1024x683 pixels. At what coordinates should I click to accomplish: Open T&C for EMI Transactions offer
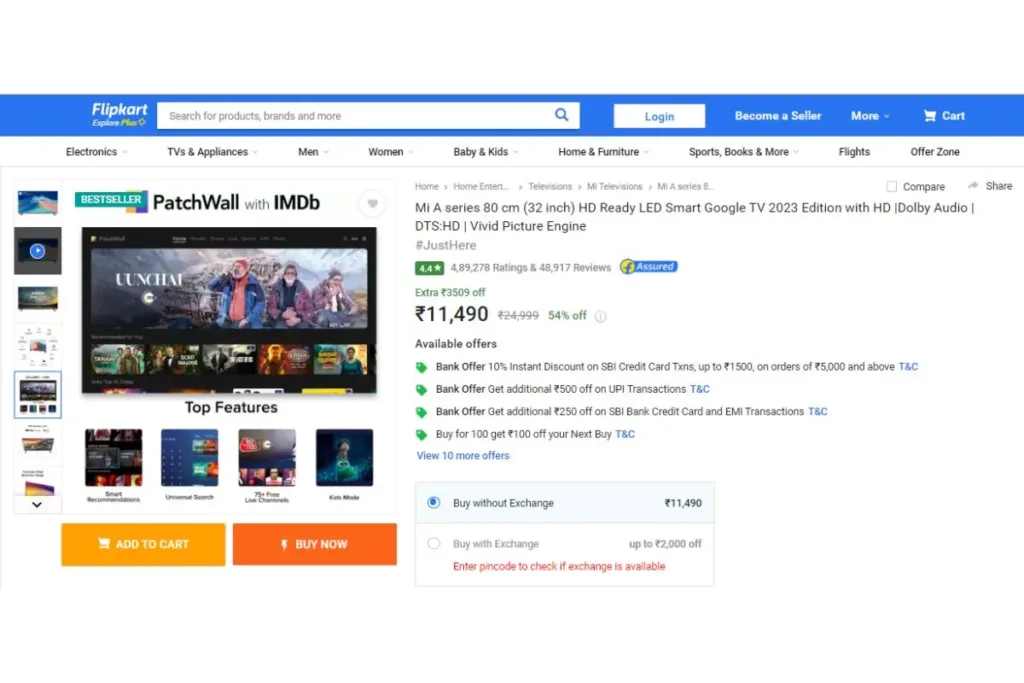pos(818,411)
